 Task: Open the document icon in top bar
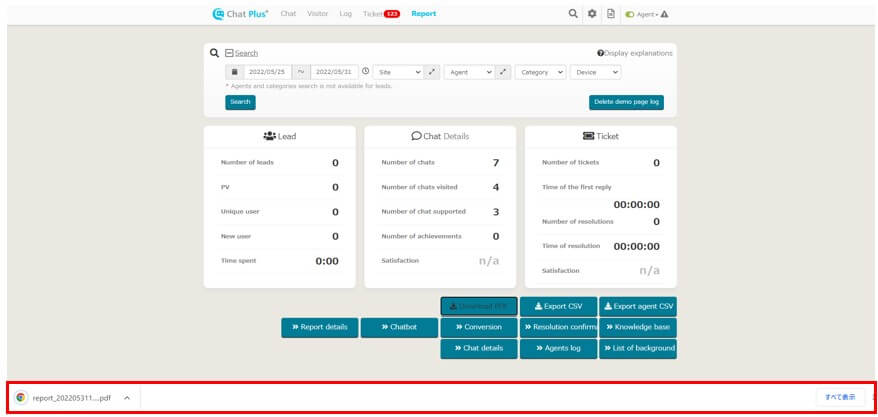tap(611, 14)
